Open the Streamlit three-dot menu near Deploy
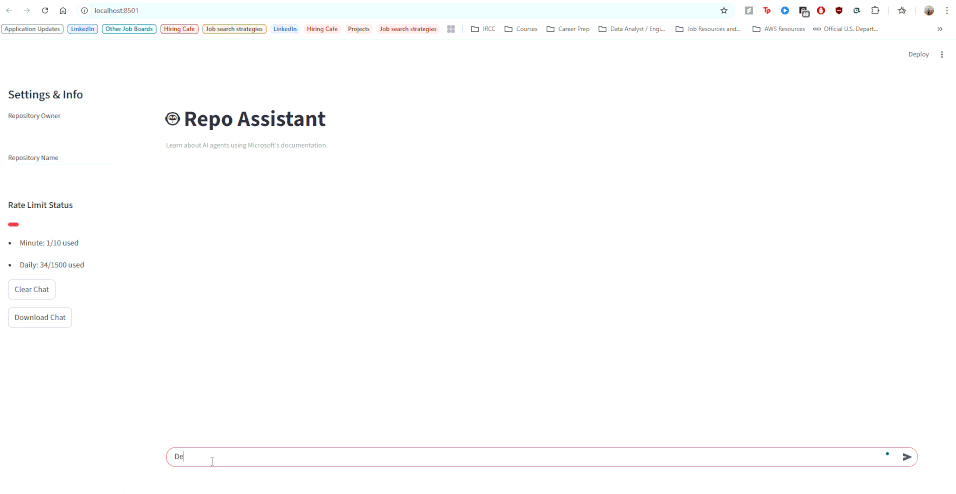This screenshot has width=956, height=494. [x=942, y=55]
